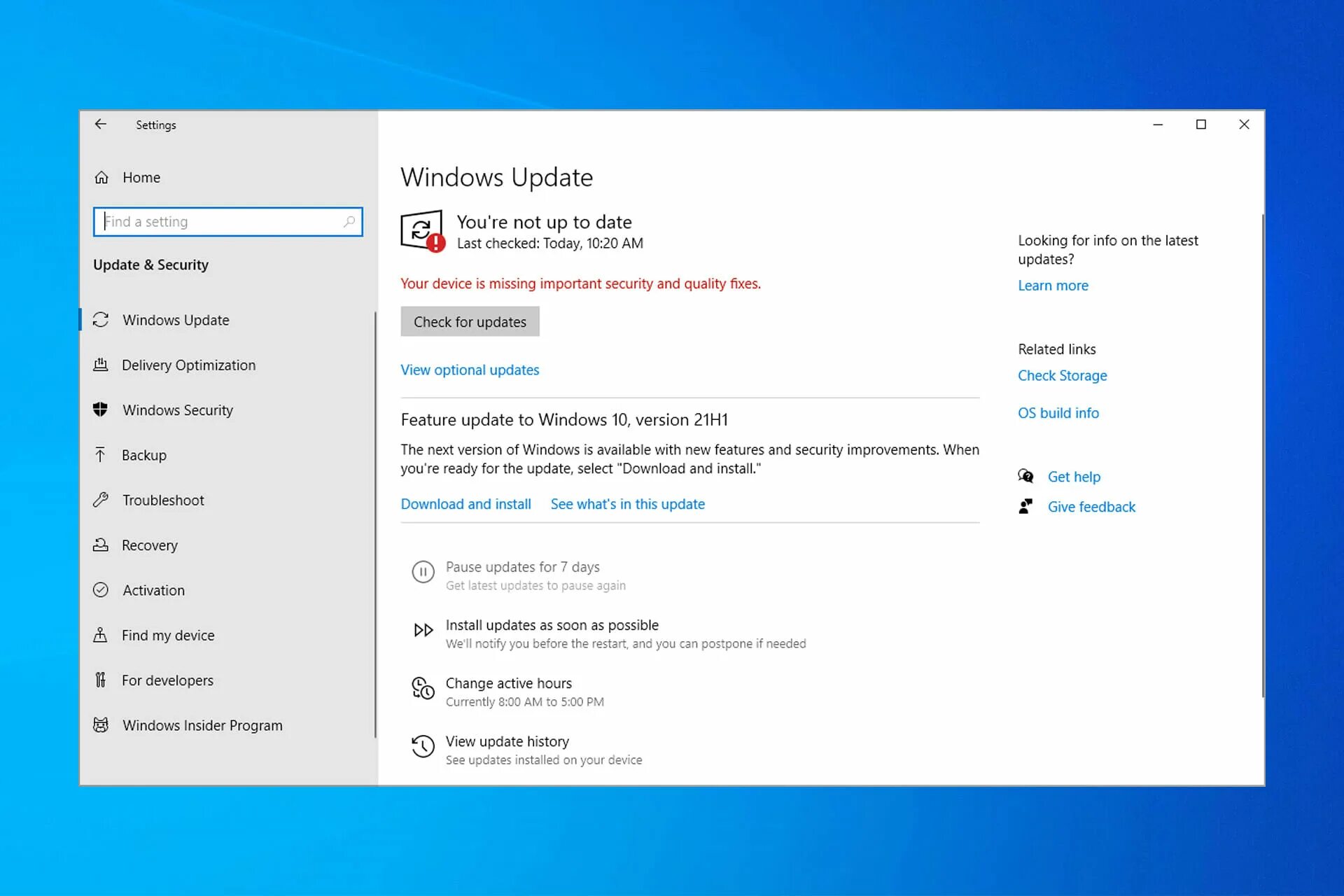Click the Change active hours clock icon

(x=423, y=689)
